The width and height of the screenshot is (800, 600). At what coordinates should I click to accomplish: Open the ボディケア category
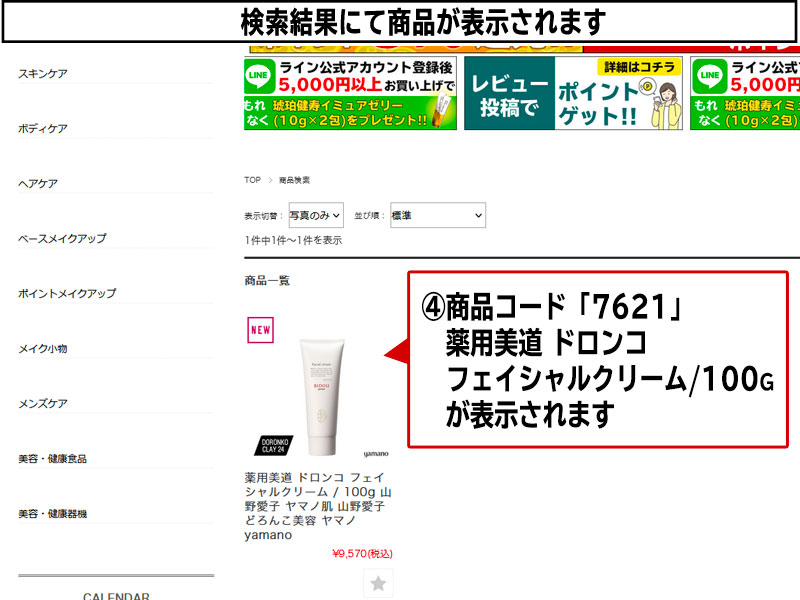(x=43, y=129)
